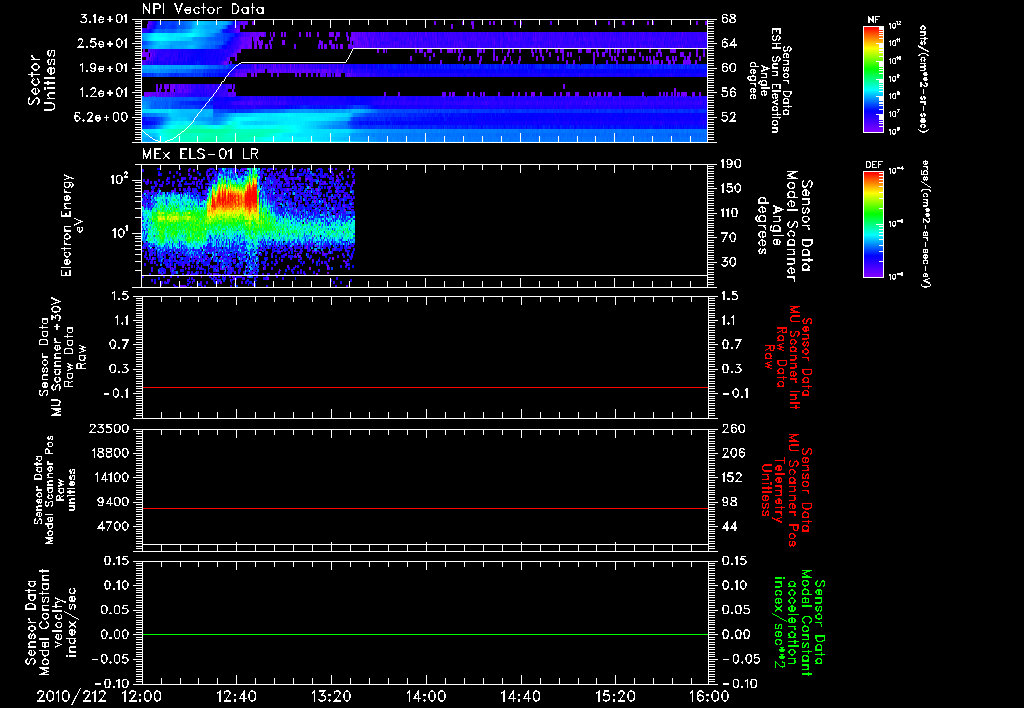Viewport: 1024px width, 708px height.
Task: Click the 23500 scanner position tick
Action: tap(110, 429)
